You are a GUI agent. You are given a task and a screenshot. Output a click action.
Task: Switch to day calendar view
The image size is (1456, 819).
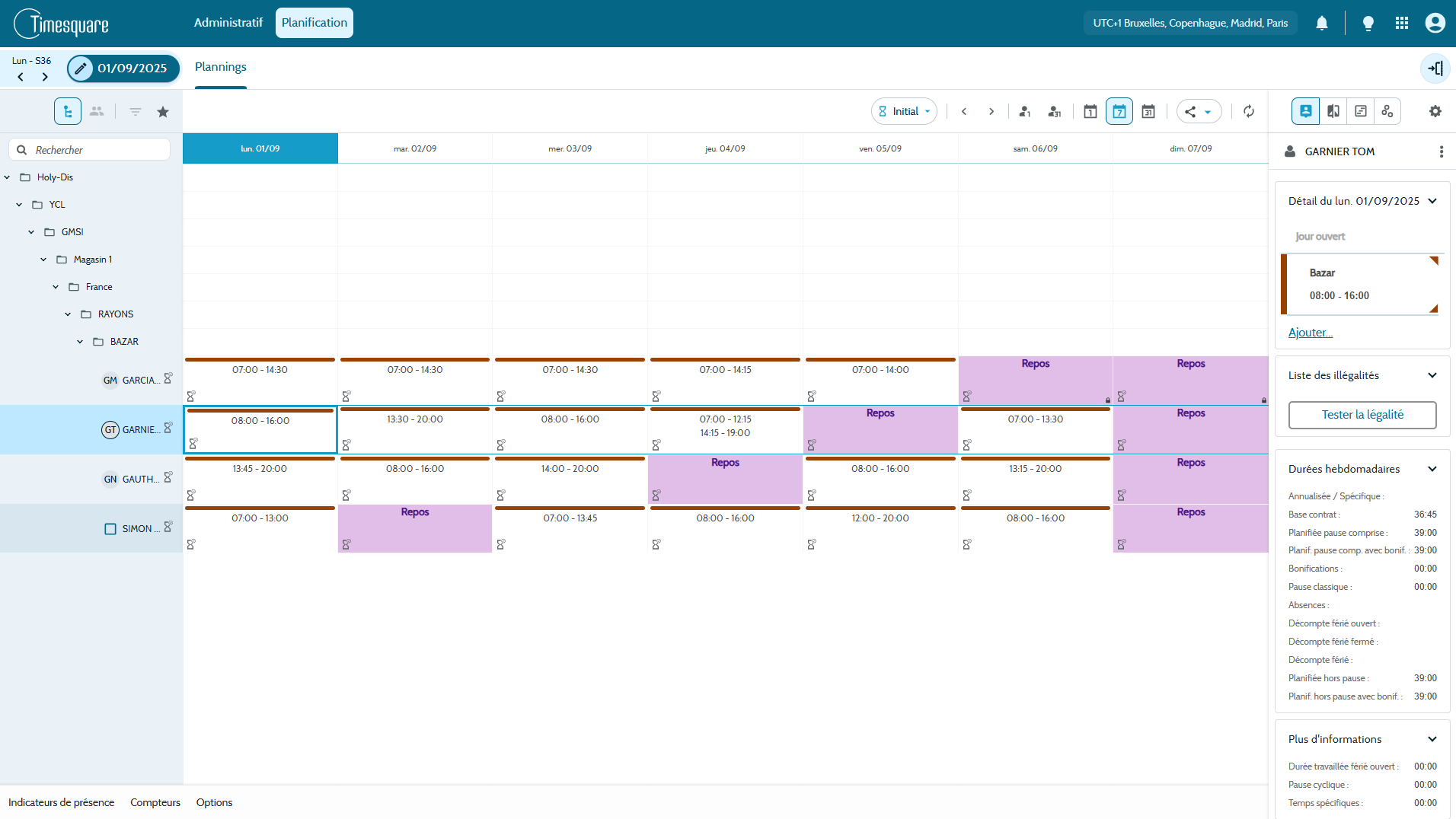click(1090, 111)
